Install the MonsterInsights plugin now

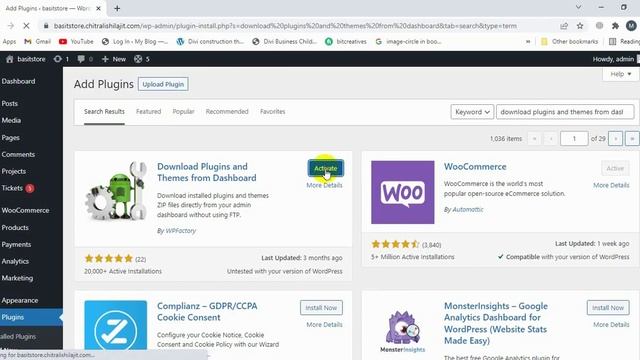tap(608, 308)
